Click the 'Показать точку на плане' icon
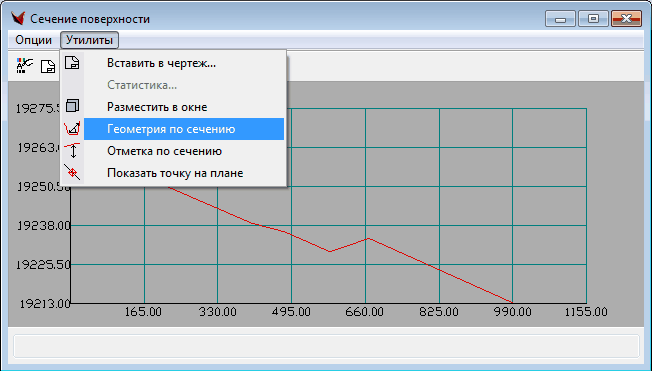 (72, 172)
